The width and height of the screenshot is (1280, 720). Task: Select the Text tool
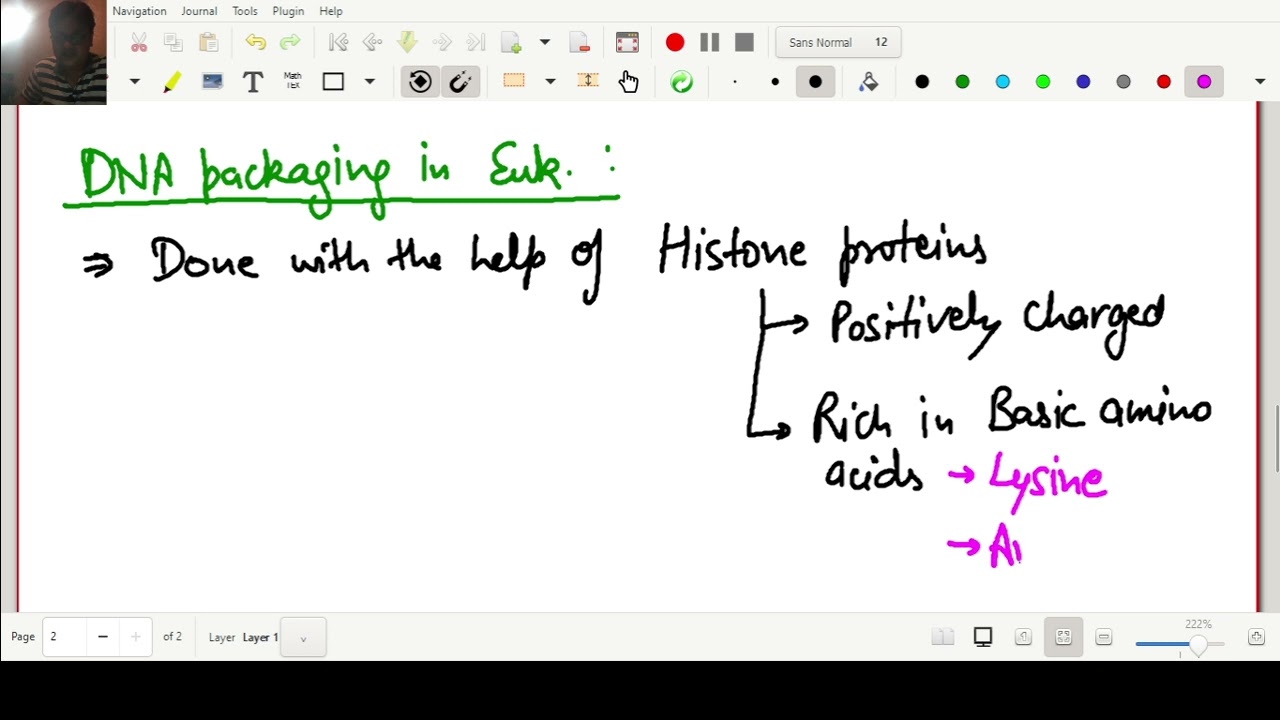point(253,82)
